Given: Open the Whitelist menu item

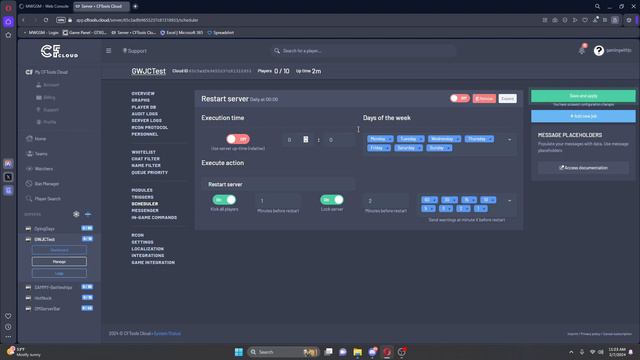Looking at the screenshot, I should click(x=143, y=152).
